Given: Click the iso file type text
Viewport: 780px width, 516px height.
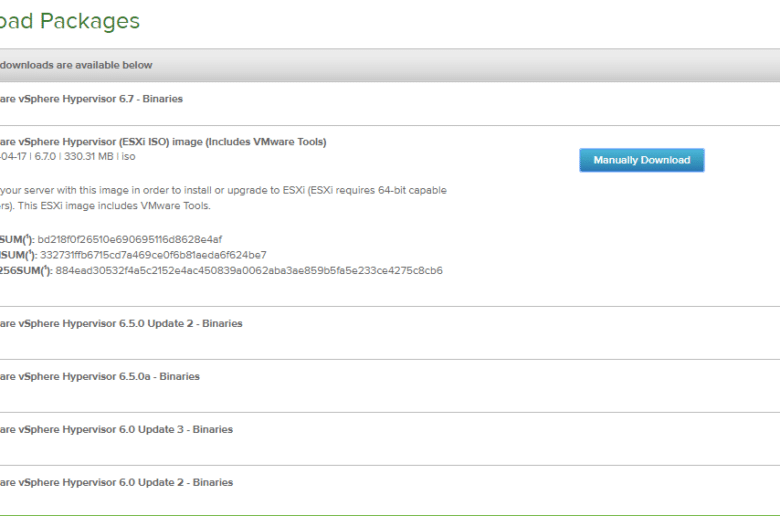Looking at the screenshot, I should (x=128, y=156).
